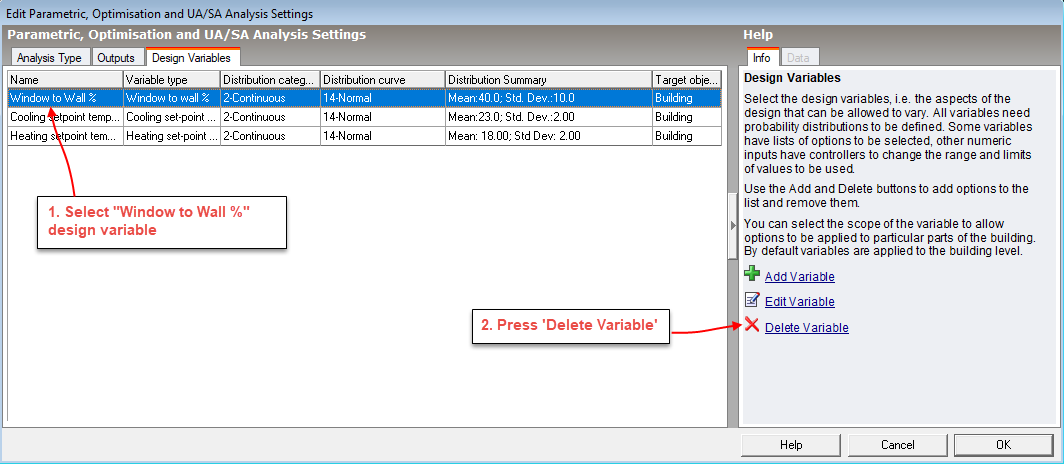Select the Info tab in Help

pyautogui.click(x=761, y=58)
